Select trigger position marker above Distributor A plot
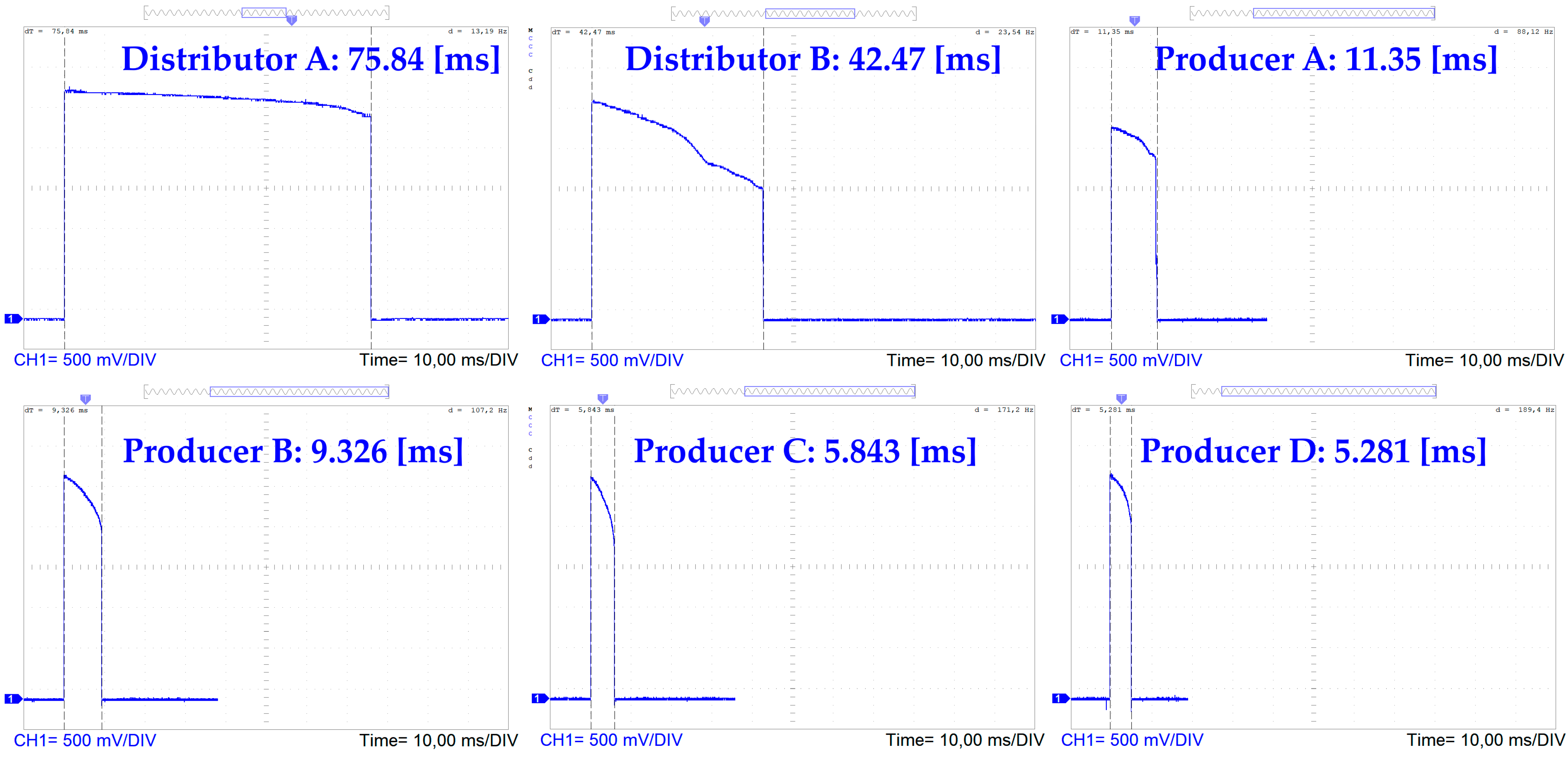The image size is (1568, 757). 292,20
